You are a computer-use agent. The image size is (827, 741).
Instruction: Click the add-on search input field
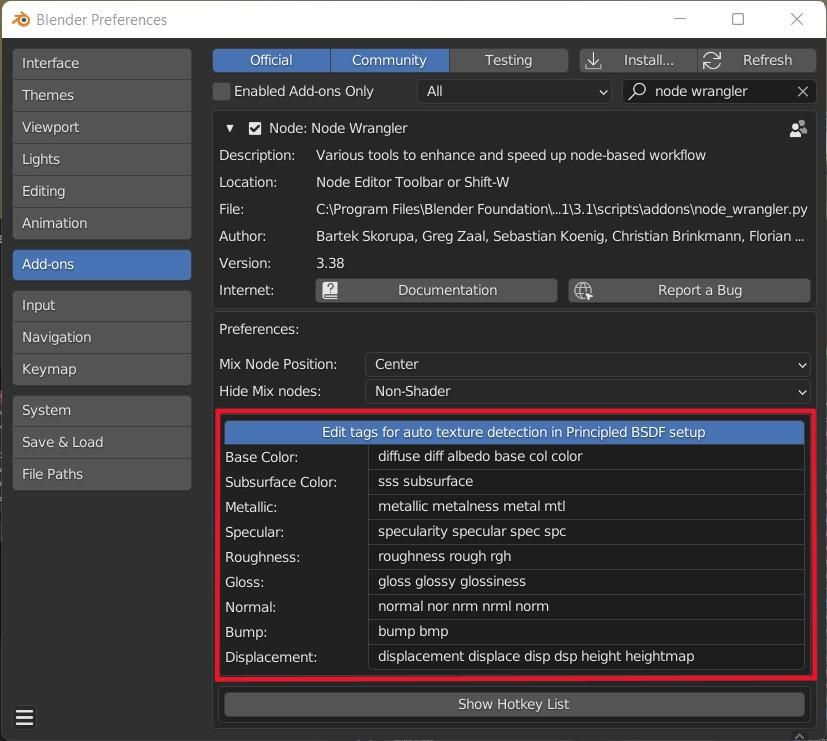[x=719, y=91]
